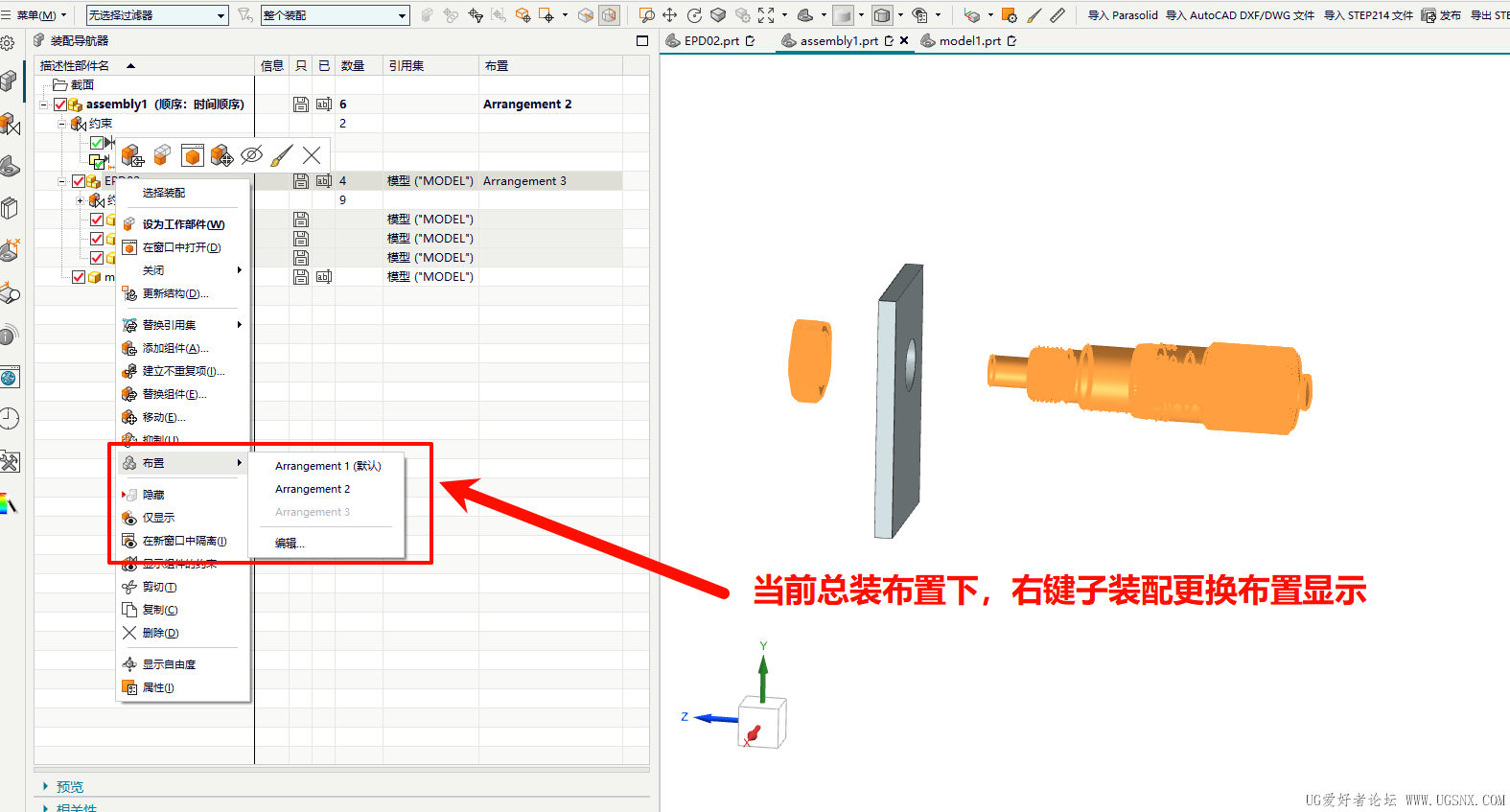Open the tools tab in left sidebar
Image resolution: width=1510 pixels, height=812 pixels.
[x=10, y=462]
